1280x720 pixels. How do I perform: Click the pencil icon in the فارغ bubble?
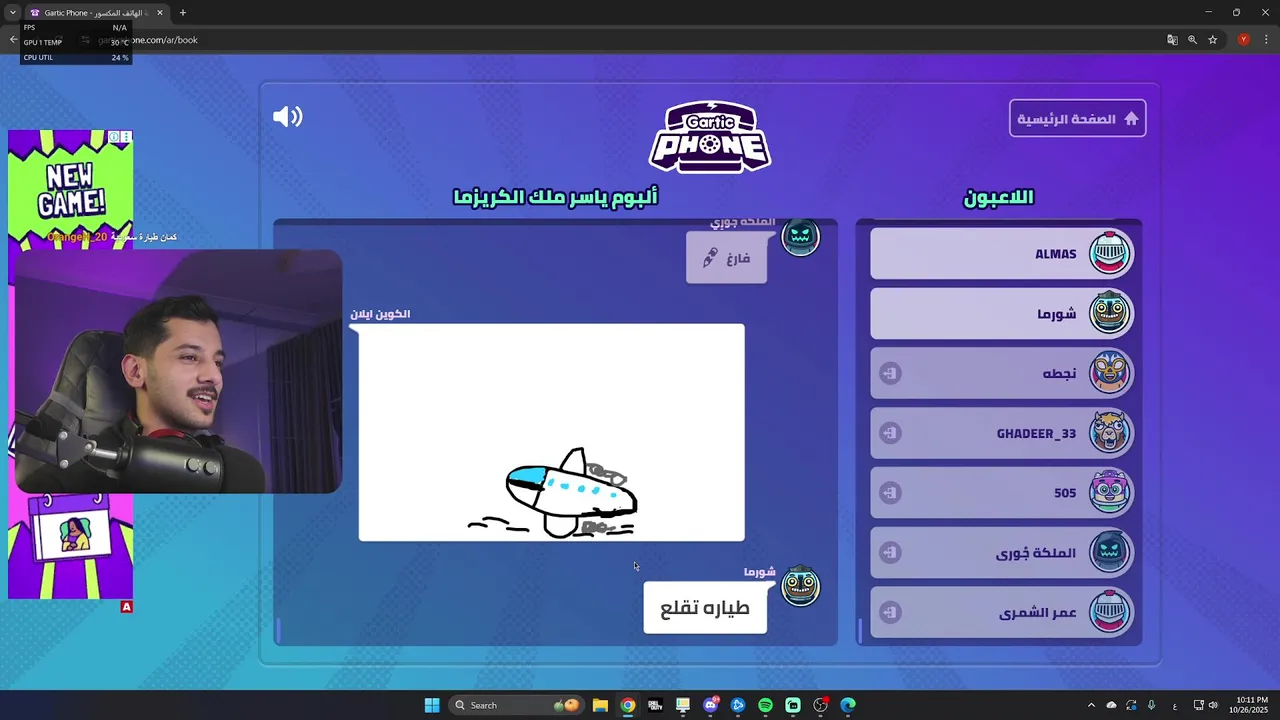pos(710,258)
